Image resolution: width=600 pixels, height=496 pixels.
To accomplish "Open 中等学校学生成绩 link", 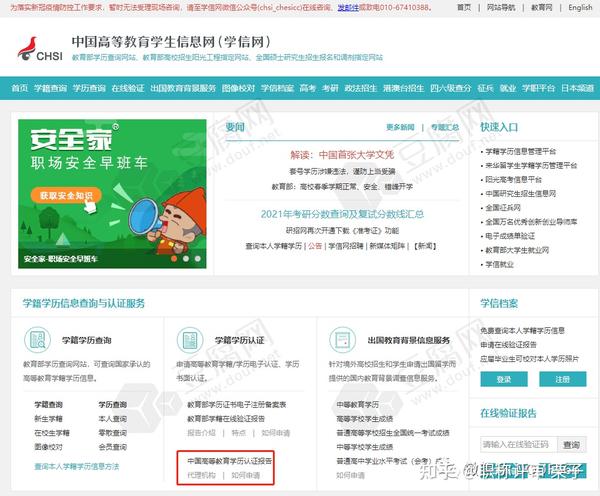I will (365, 447).
